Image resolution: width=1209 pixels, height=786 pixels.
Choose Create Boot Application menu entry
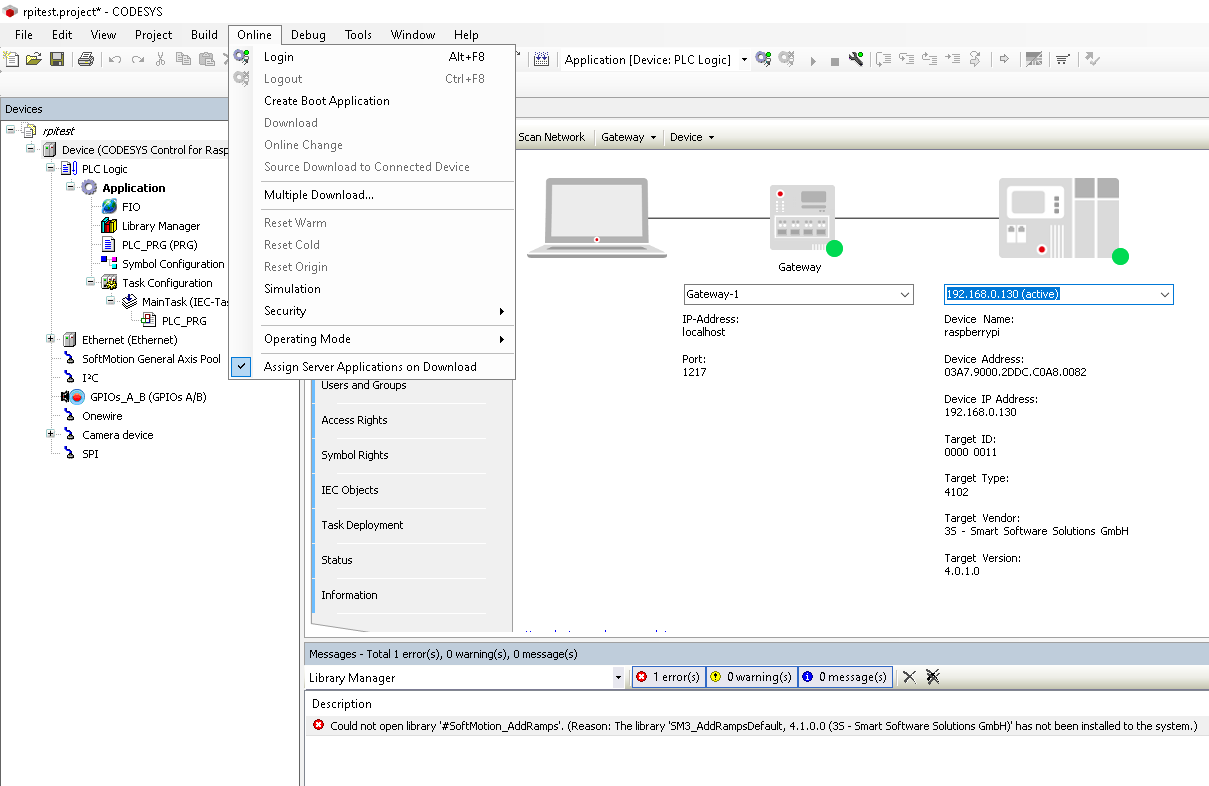click(x=371, y=101)
